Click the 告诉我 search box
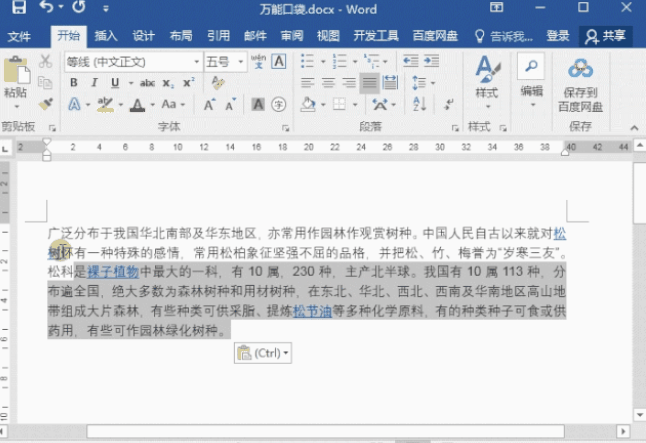The height and width of the screenshot is (443, 646). point(504,36)
